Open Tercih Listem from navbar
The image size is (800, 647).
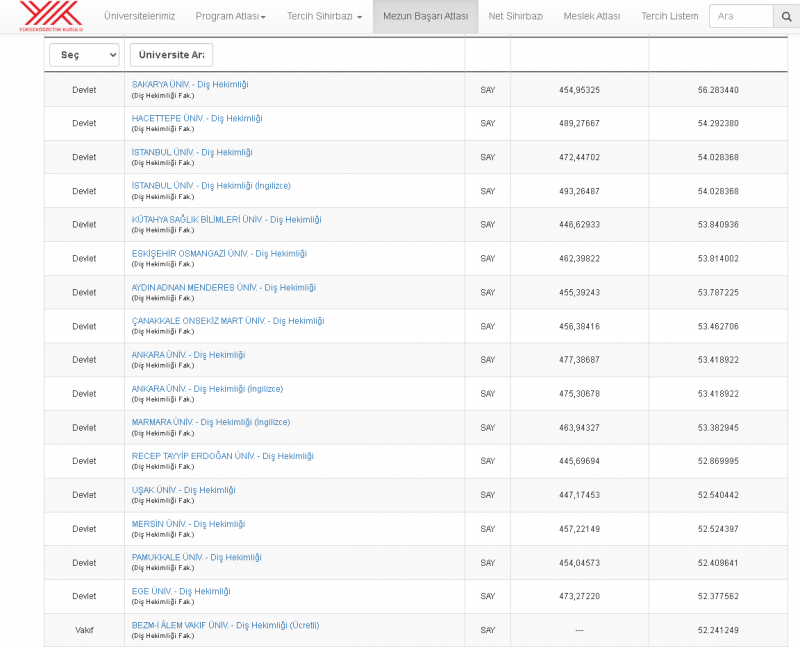669,17
